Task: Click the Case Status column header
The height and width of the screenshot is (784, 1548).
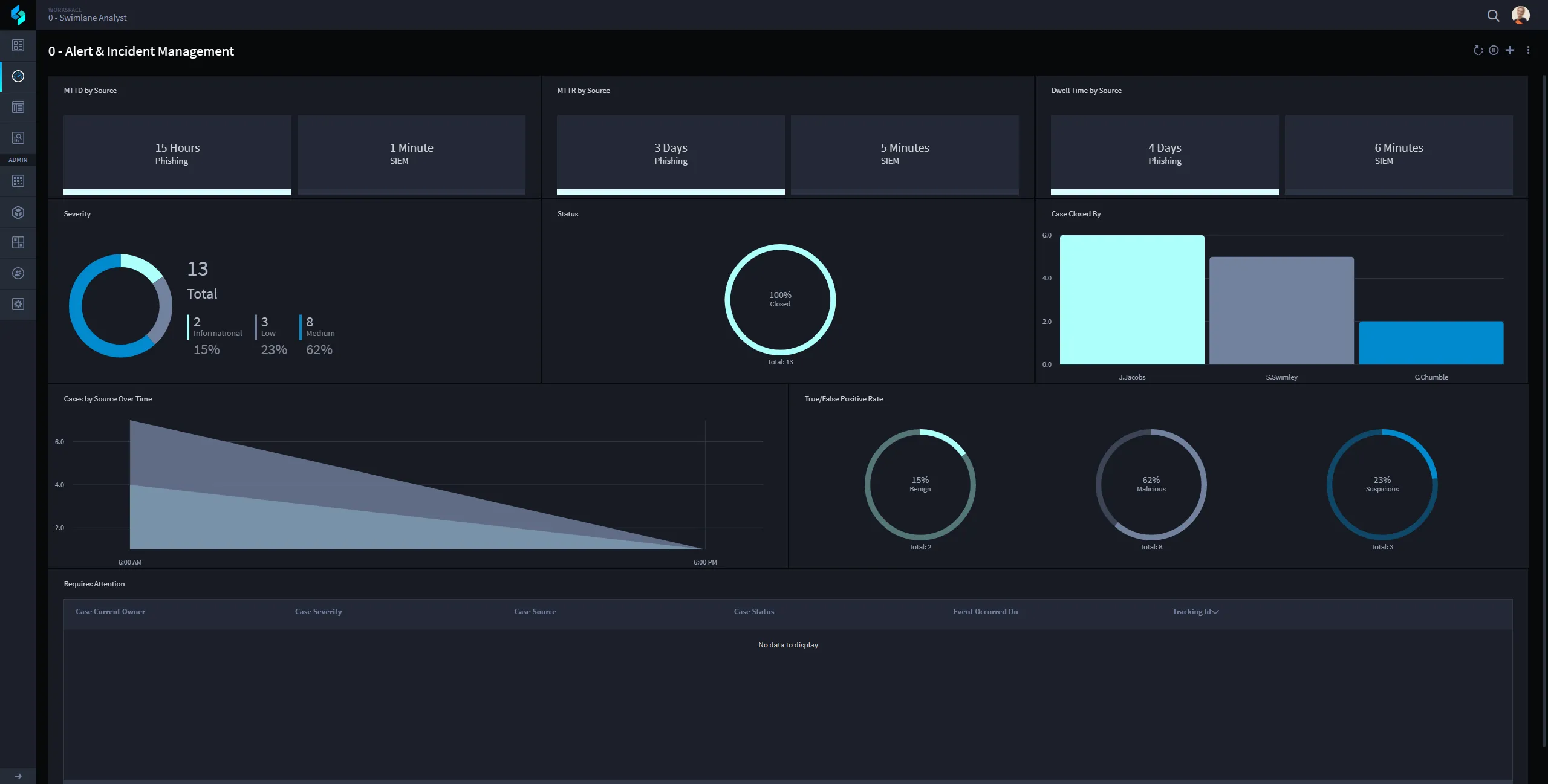Action: click(x=754, y=612)
